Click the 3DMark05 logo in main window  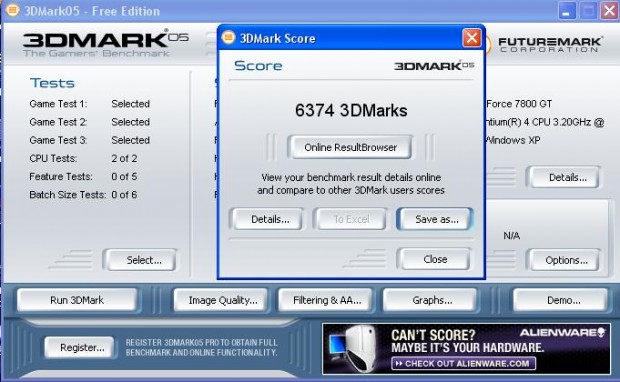pos(106,43)
